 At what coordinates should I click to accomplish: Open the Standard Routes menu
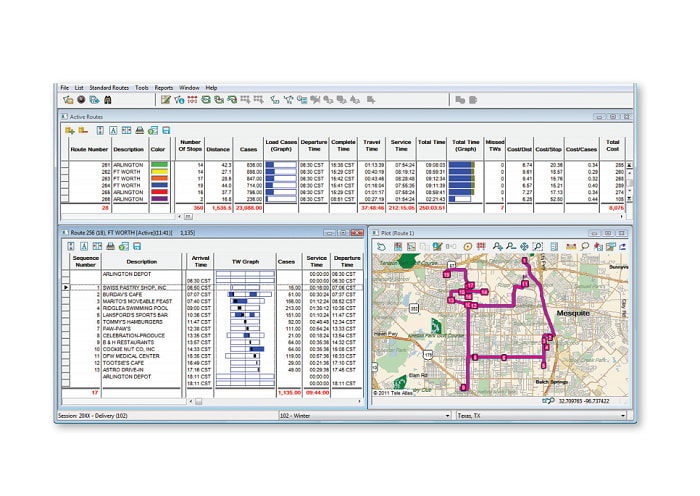coord(109,88)
